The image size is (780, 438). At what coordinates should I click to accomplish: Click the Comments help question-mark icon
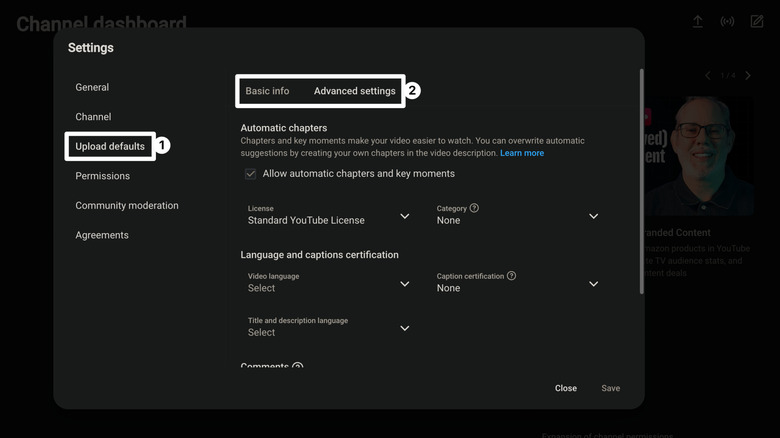click(x=297, y=366)
